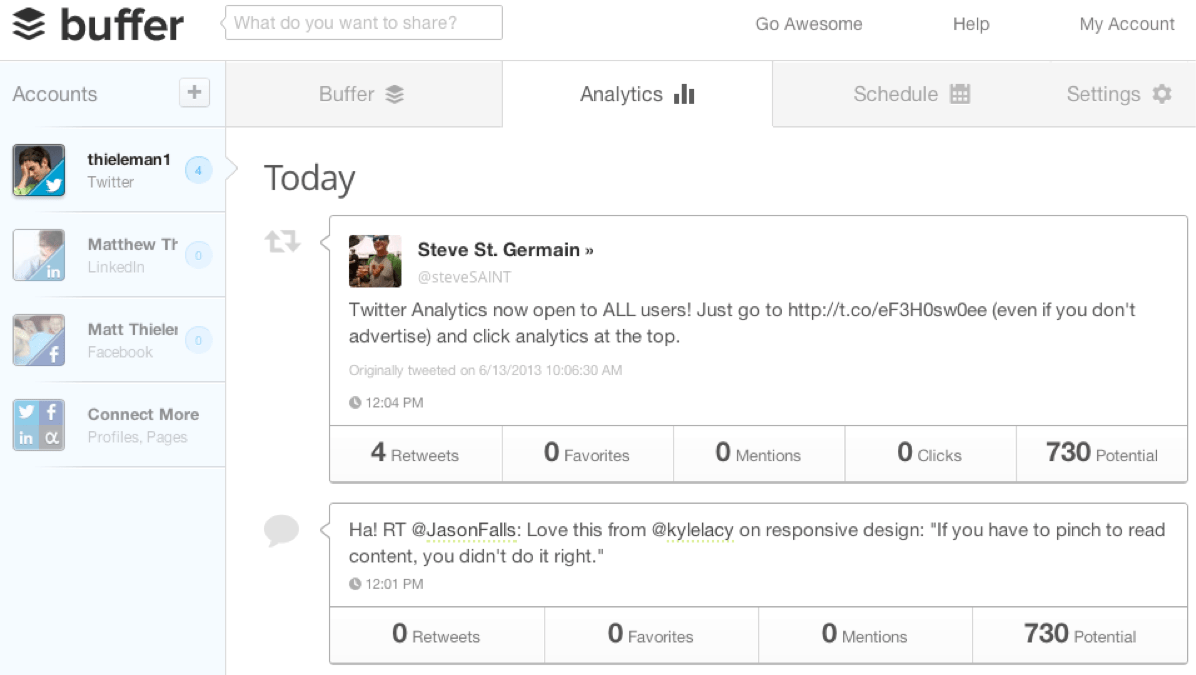This screenshot has height=675, width=1196.
Task: Click the speech bubble icon beside JasonFalls tweet
Action: pyautogui.click(x=281, y=530)
